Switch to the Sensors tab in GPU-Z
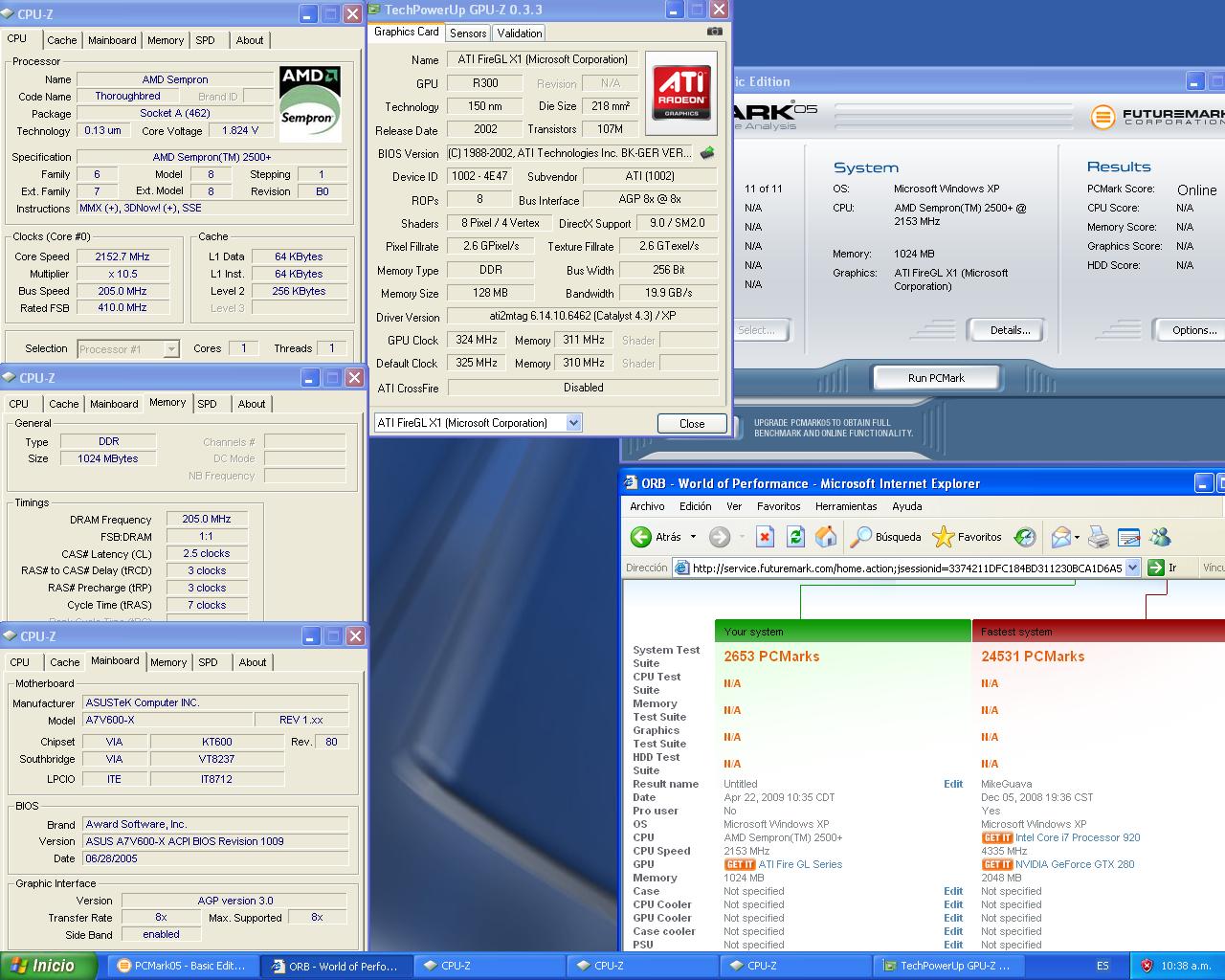The width and height of the screenshot is (1225, 980). (x=468, y=33)
